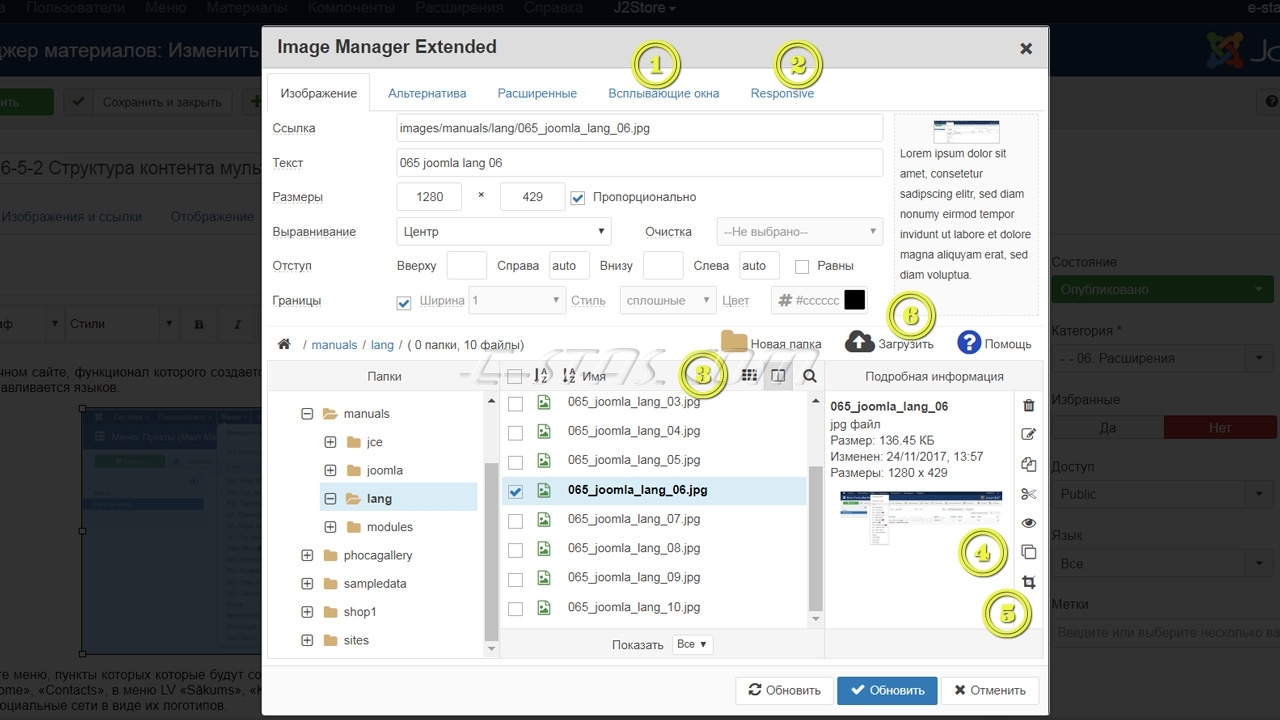Toggle the details panel layout icon

click(x=778, y=376)
